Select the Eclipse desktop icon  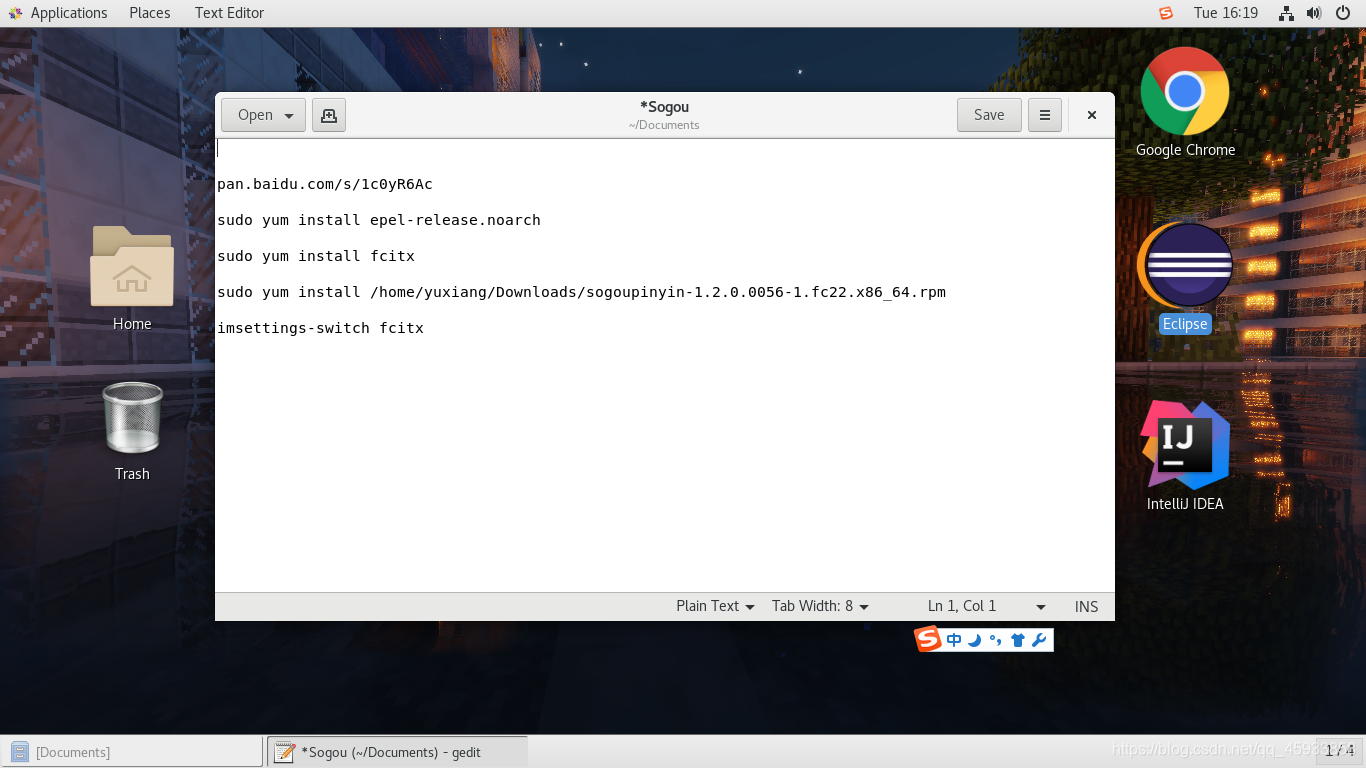[x=1185, y=278]
